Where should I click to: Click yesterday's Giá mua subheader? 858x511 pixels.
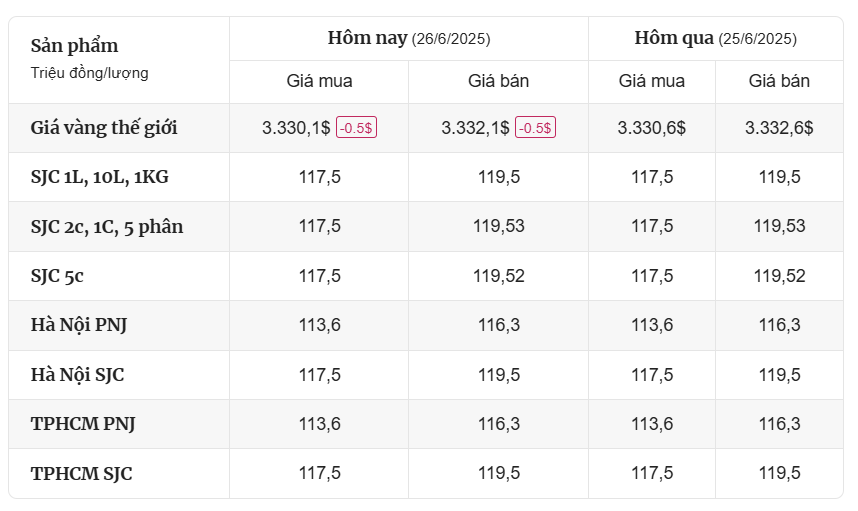pos(652,81)
